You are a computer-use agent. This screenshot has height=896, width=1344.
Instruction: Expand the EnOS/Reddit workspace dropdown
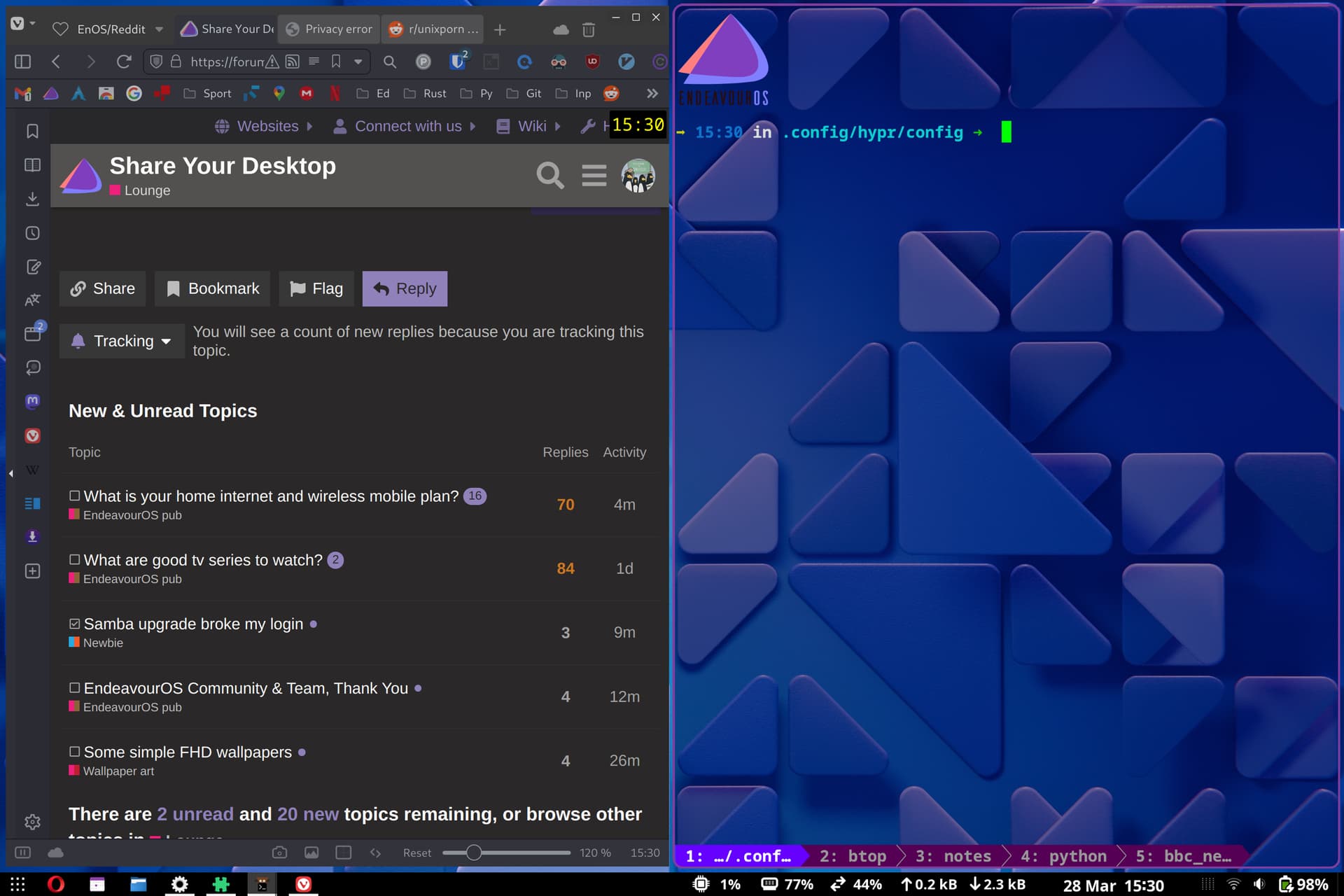click(x=159, y=29)
